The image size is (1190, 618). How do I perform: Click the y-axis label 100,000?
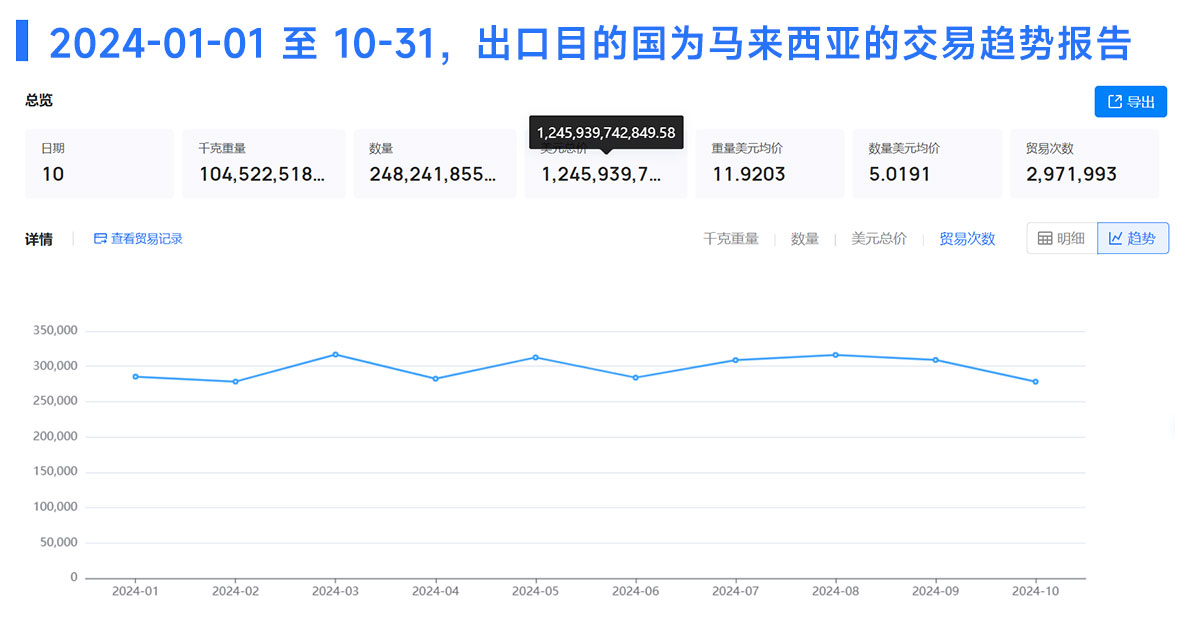click(x=55, y=507)
